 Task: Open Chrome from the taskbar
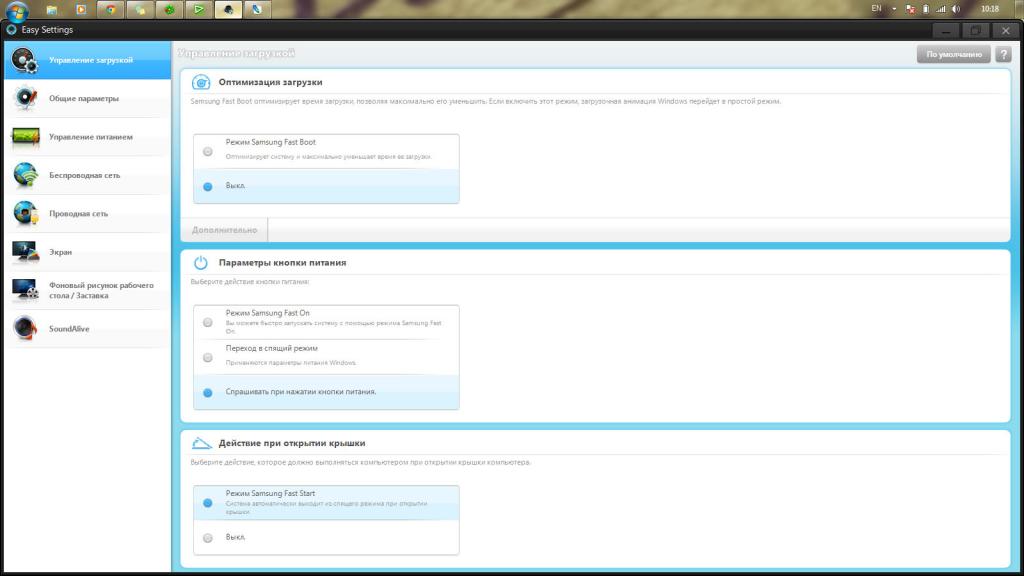(110, 9)
